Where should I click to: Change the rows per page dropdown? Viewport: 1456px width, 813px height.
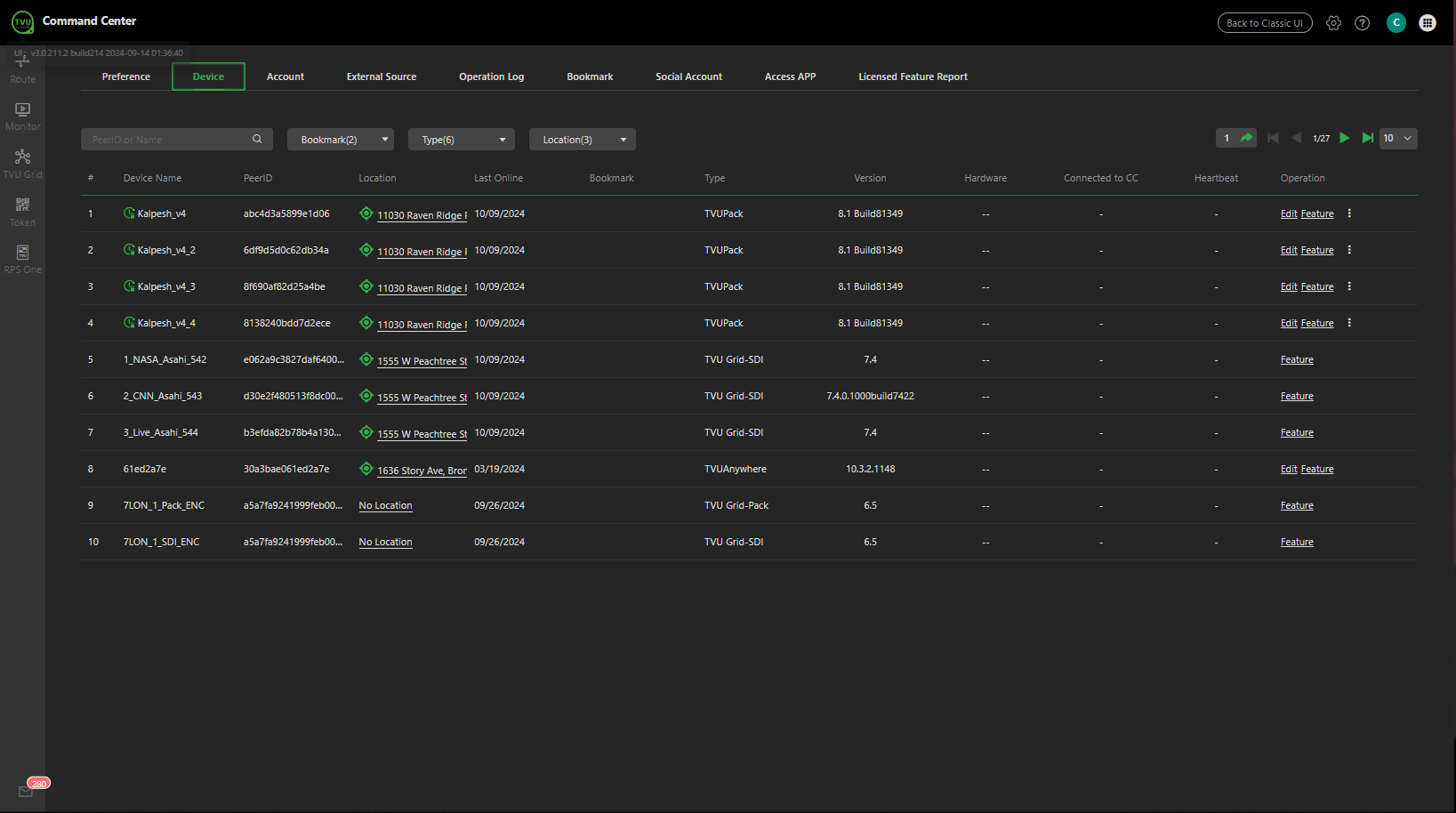[1397, 139]
